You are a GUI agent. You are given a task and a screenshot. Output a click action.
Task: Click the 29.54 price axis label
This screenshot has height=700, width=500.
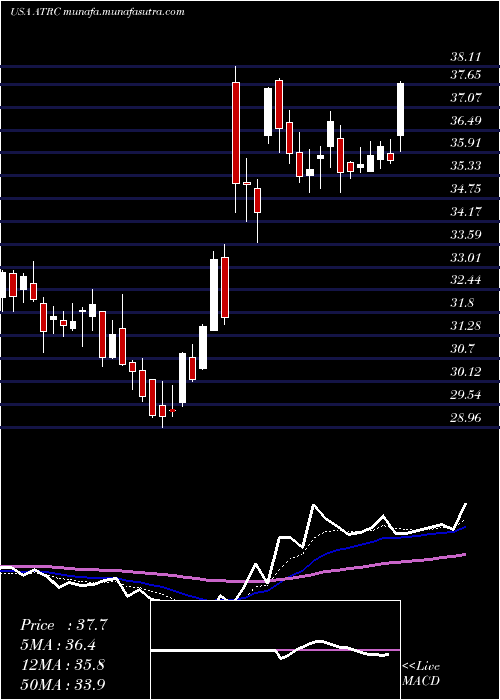tap(465, 395)
